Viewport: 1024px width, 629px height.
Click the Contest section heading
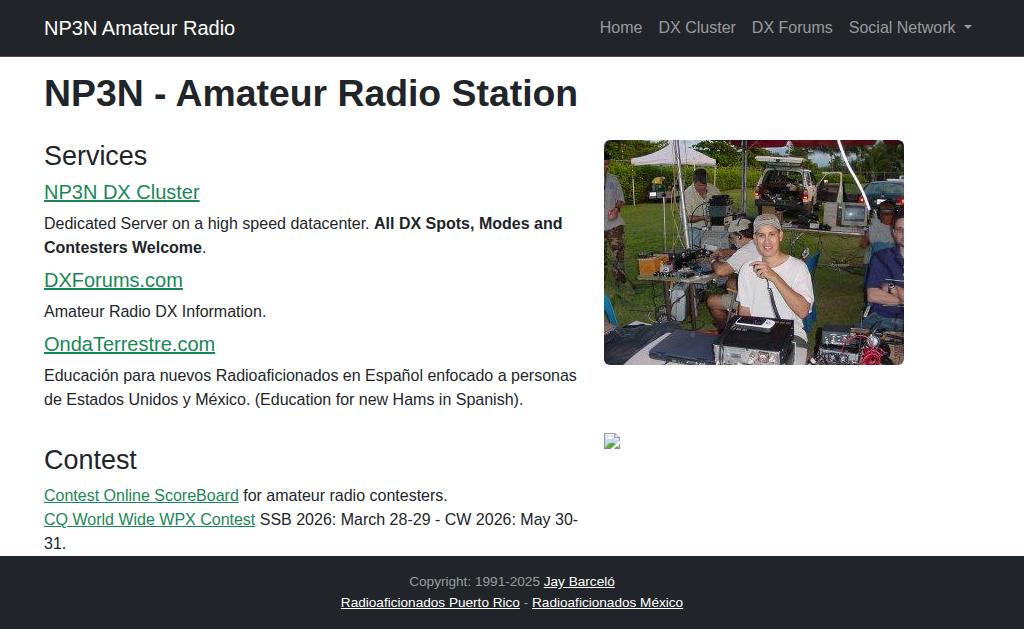click(90, 460)
